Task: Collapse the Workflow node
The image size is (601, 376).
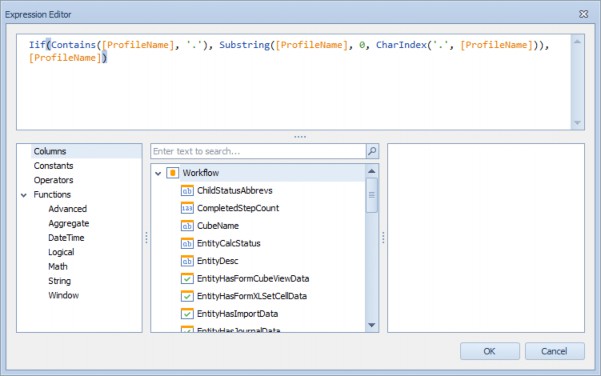Action: [x=158, y=173]
